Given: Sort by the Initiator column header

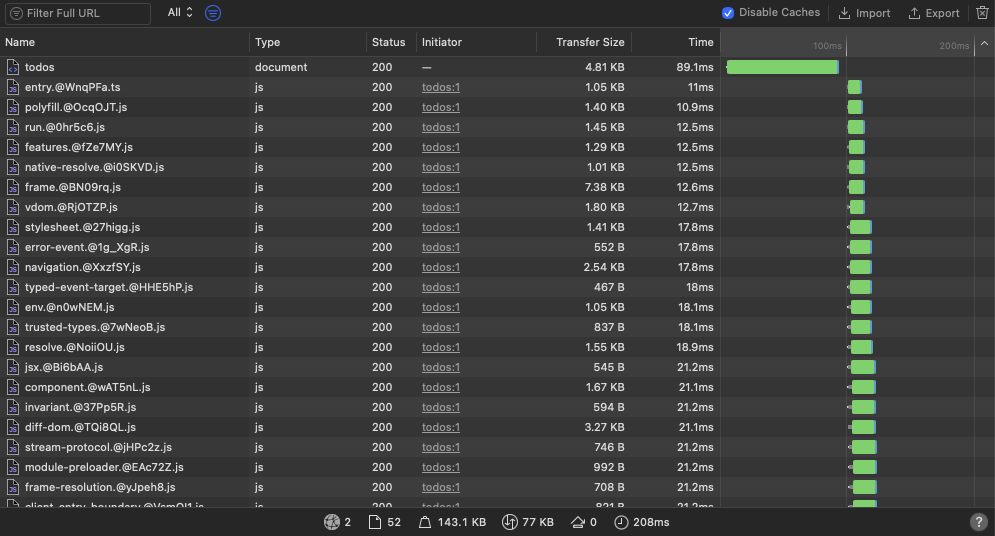Looking at the screenshot, I should click(442, 42).
